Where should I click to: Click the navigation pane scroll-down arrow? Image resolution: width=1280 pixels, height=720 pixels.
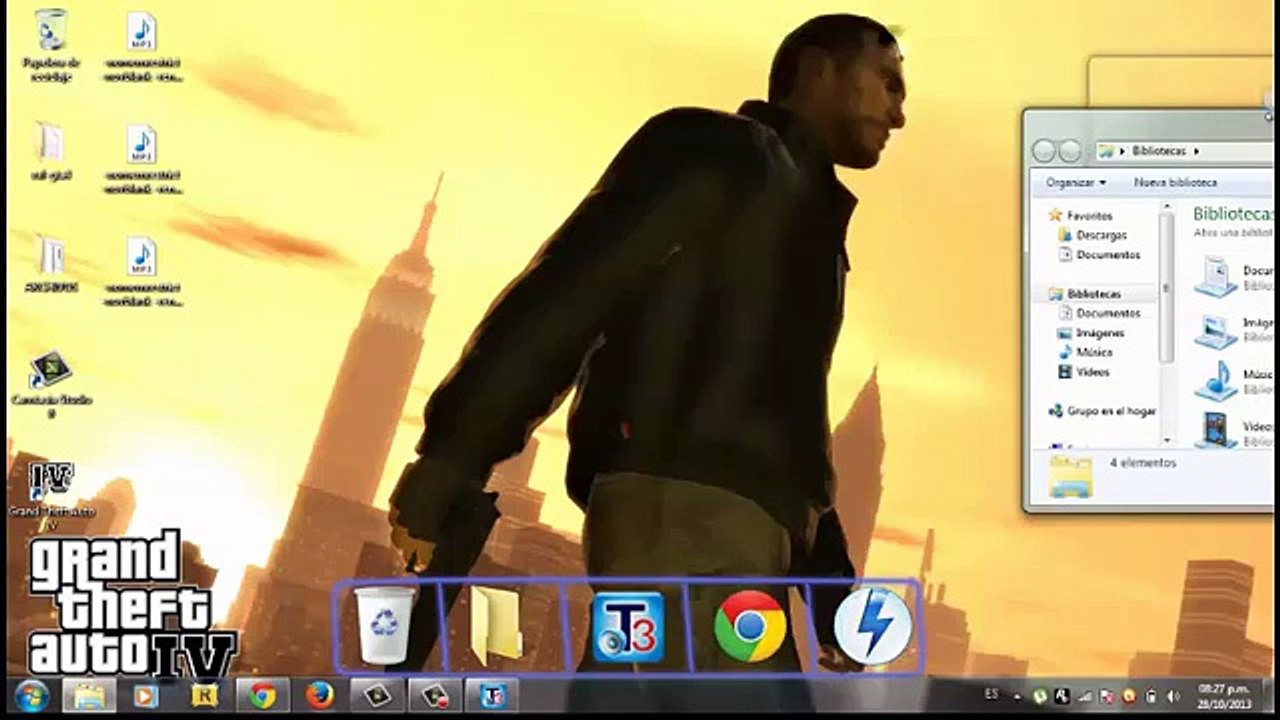pyautogui.click(x=1167, y=439)
